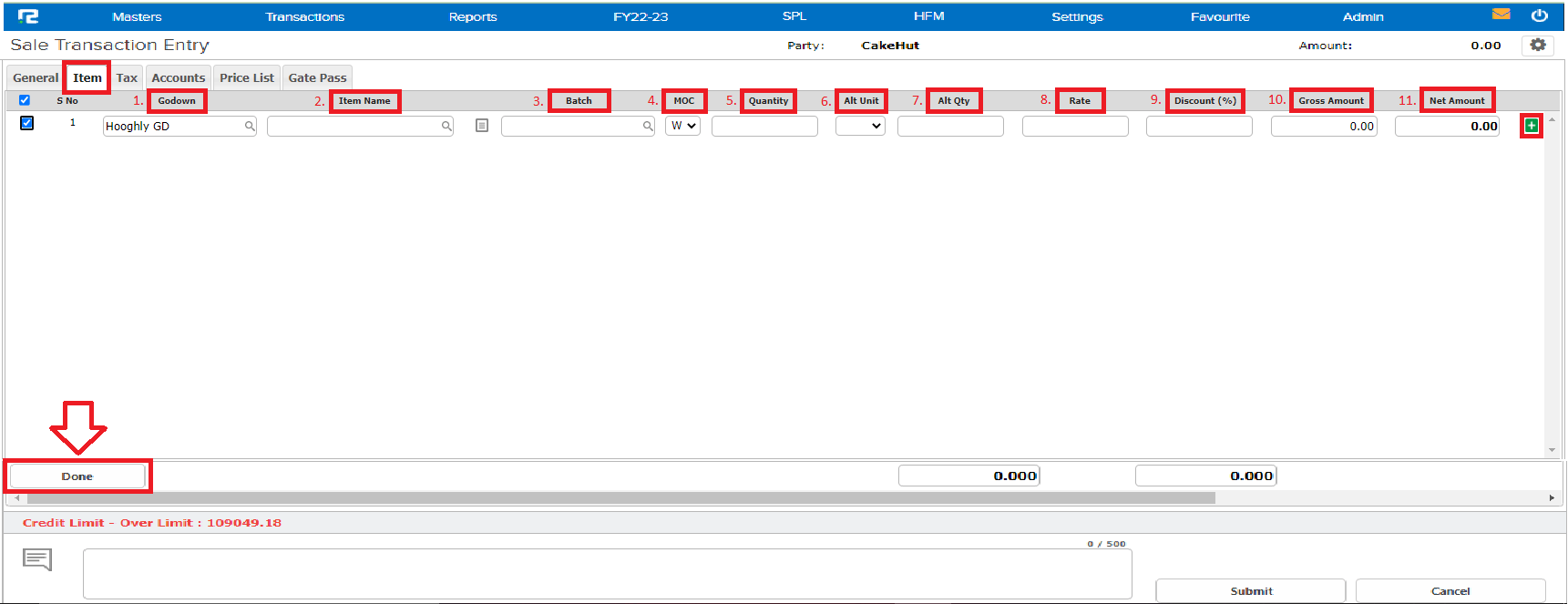Open the Transactions menu
This screenshot has height=604, width=1568.
click(x=305, y=16)
